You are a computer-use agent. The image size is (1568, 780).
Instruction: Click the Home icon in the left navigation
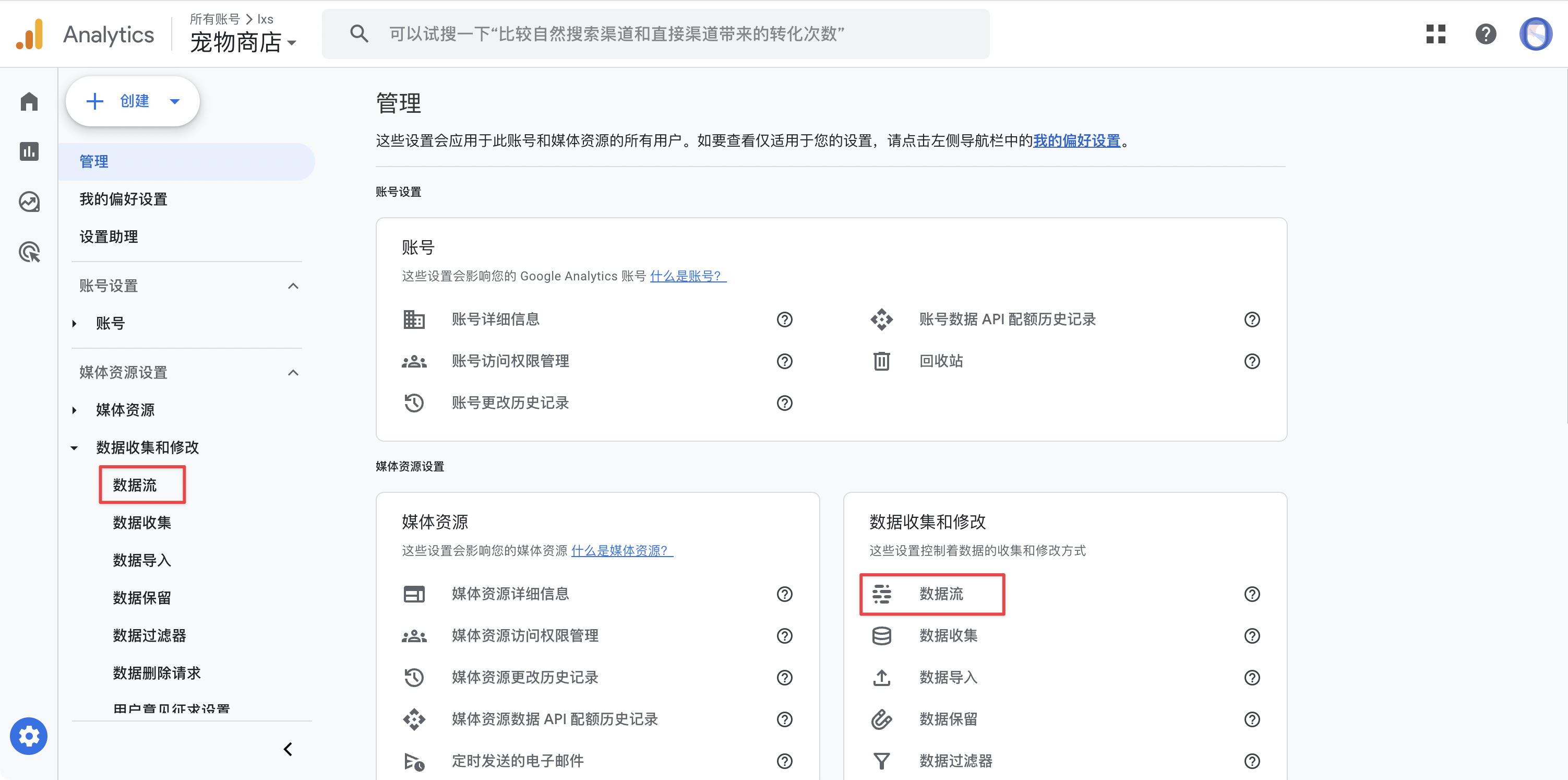click(29, 102)
